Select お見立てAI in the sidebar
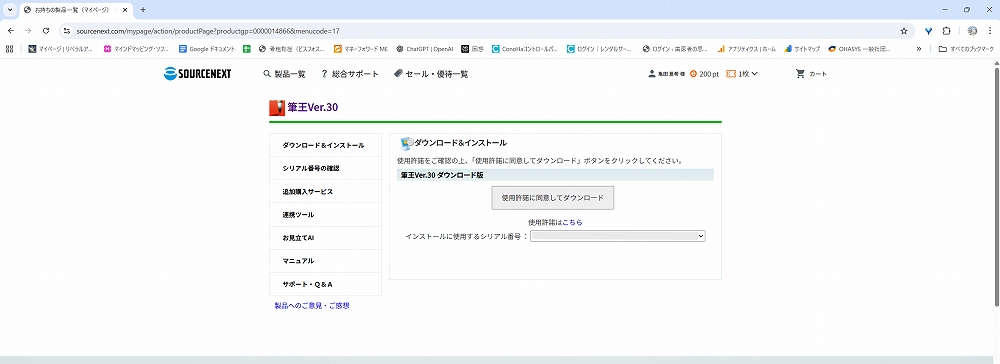Viewport: 1000px width, 364px height. [x=325, y=238]
